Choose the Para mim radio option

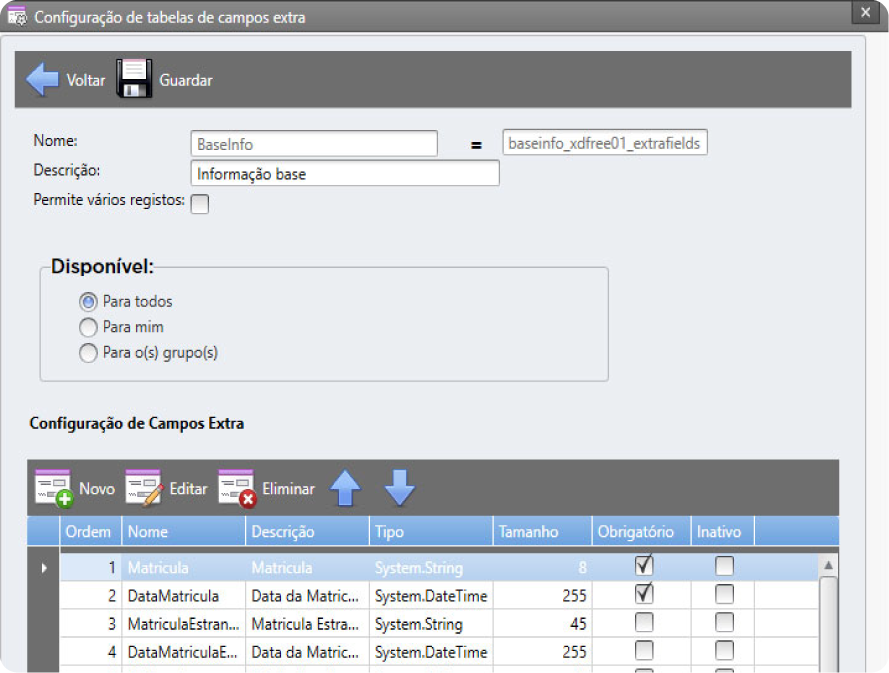point(88,327)
